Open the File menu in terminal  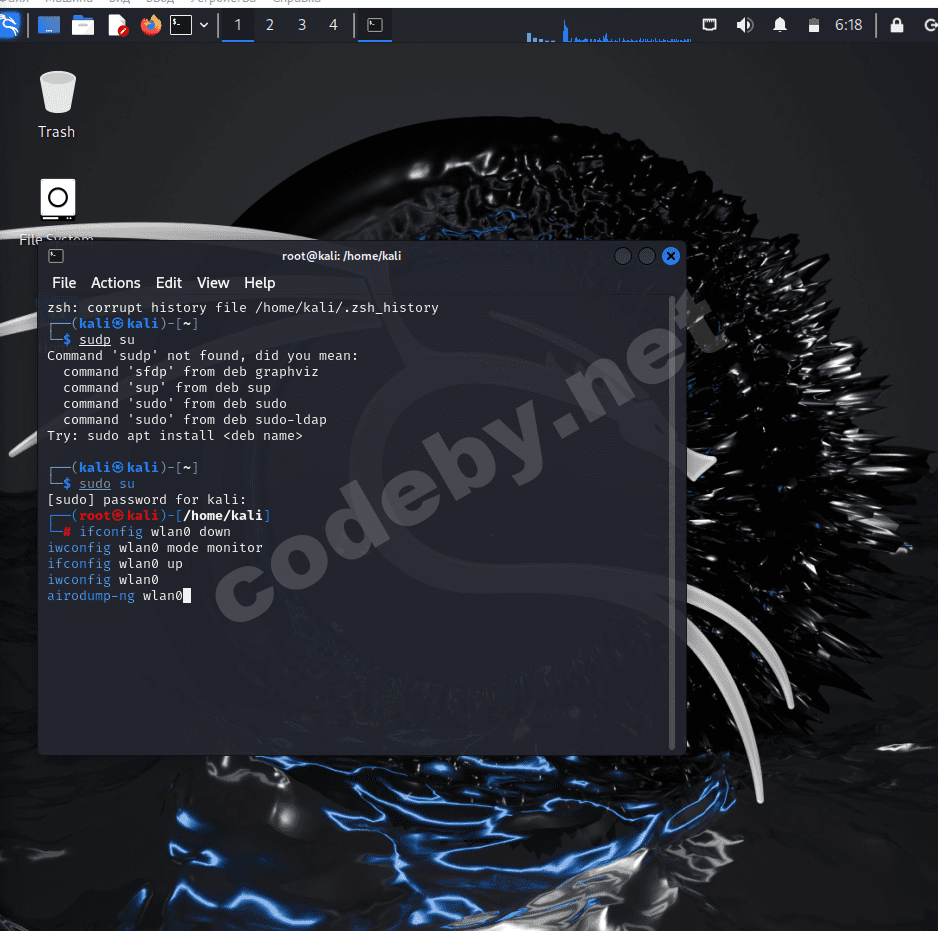point(64,283)
